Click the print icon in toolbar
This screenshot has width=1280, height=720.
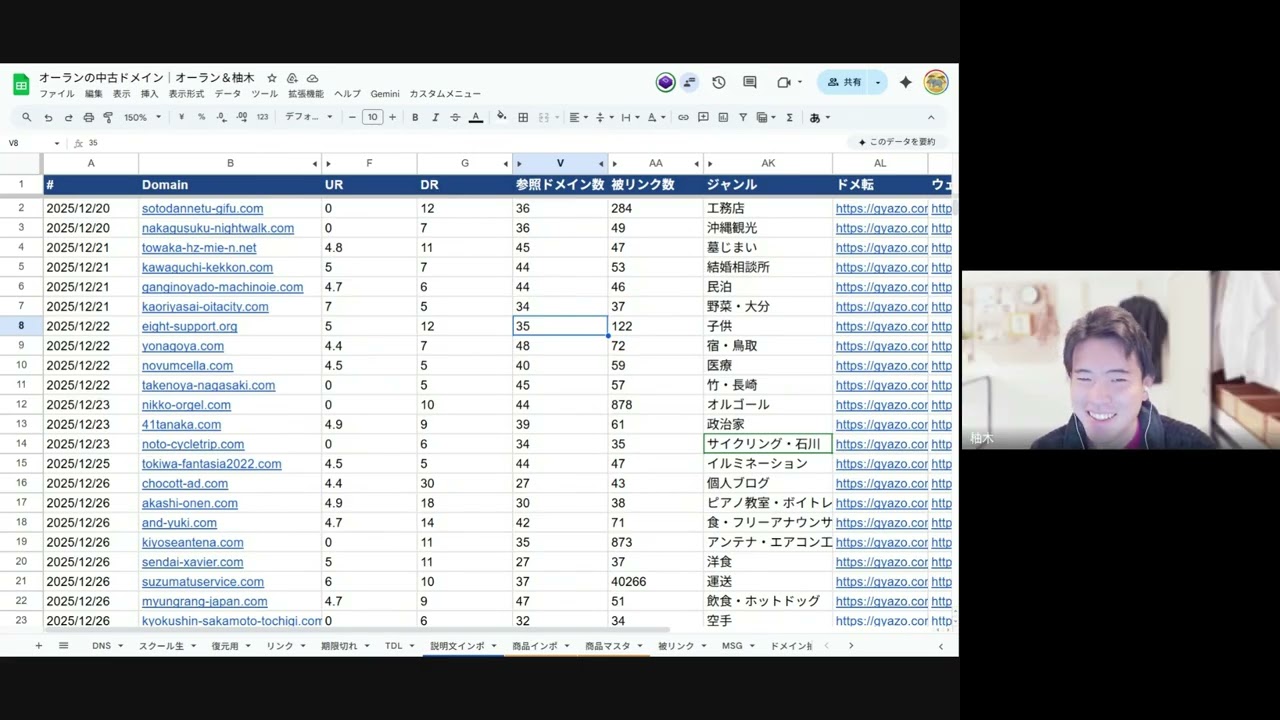click(x=88, y=117)
